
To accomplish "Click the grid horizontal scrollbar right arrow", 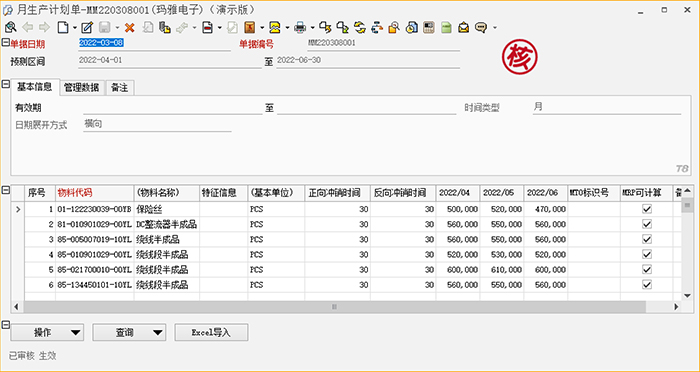I will pos(676,307).
